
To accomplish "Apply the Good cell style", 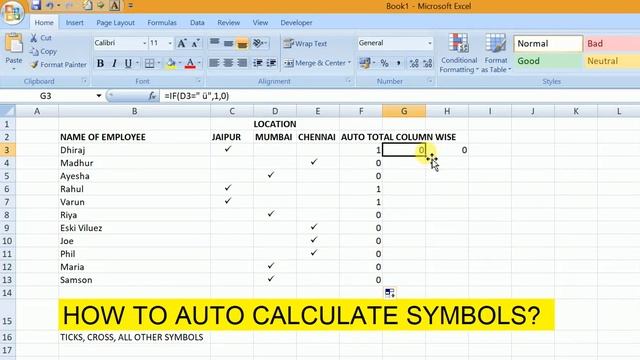I will (x=548, y=61).
